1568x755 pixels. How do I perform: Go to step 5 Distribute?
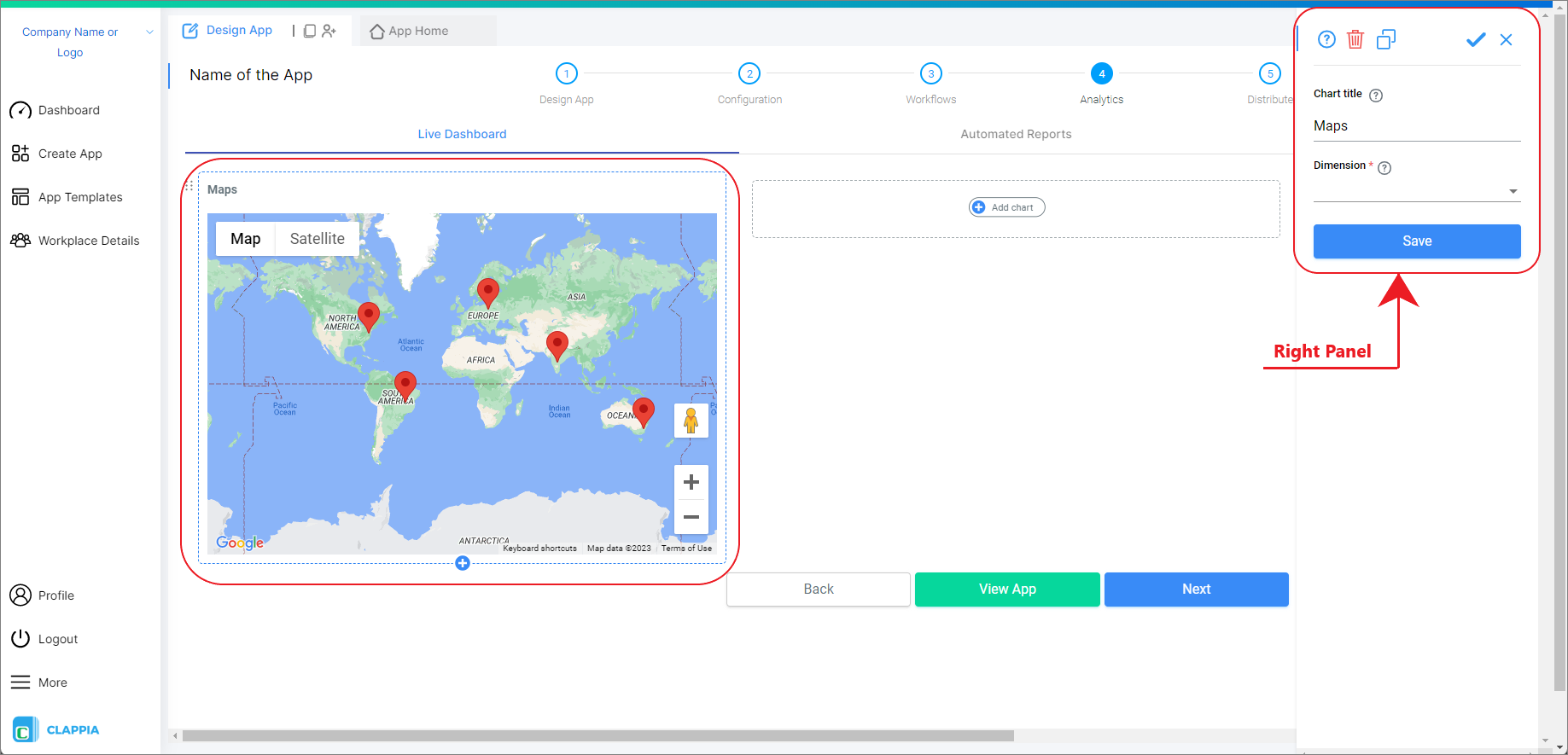[1270, 84]
